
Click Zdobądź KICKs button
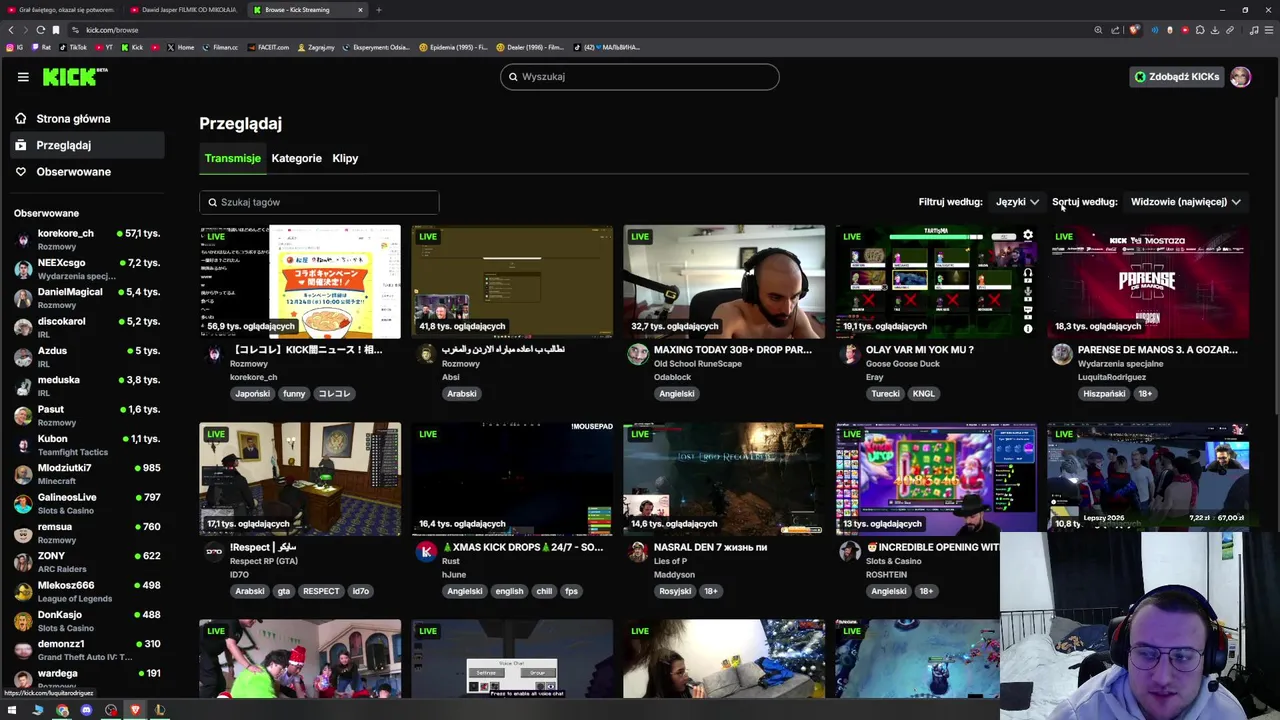(x=1177, y=77)
